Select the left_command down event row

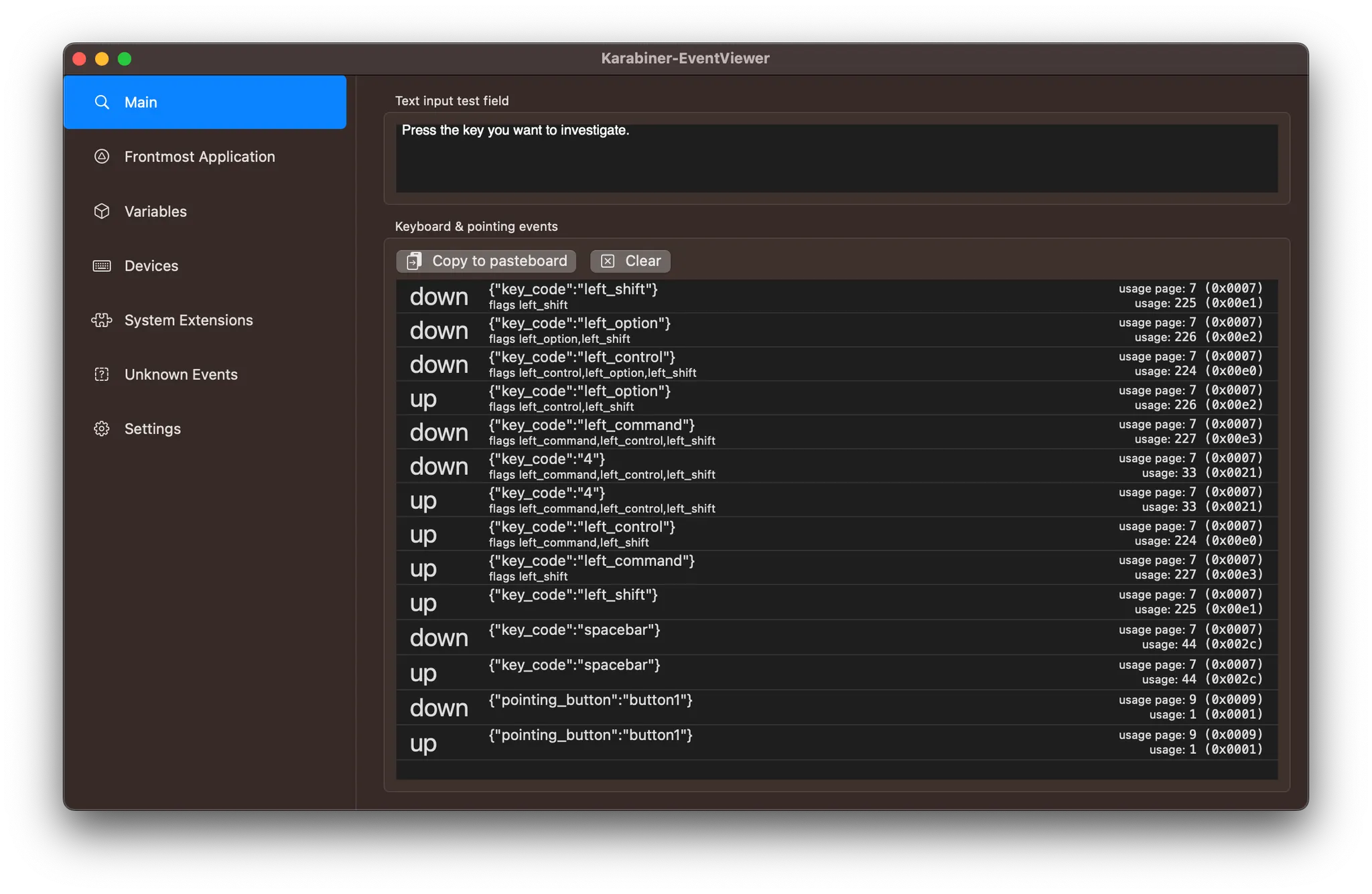coord(836,433)
